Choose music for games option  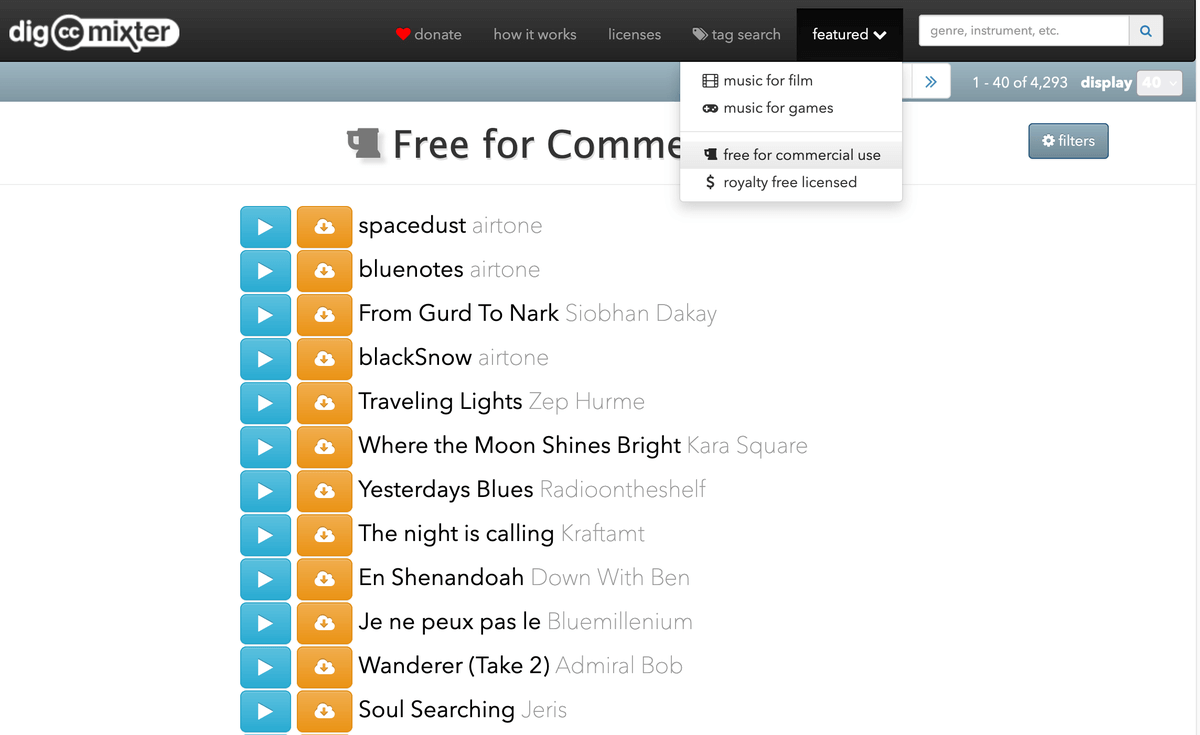777,108
